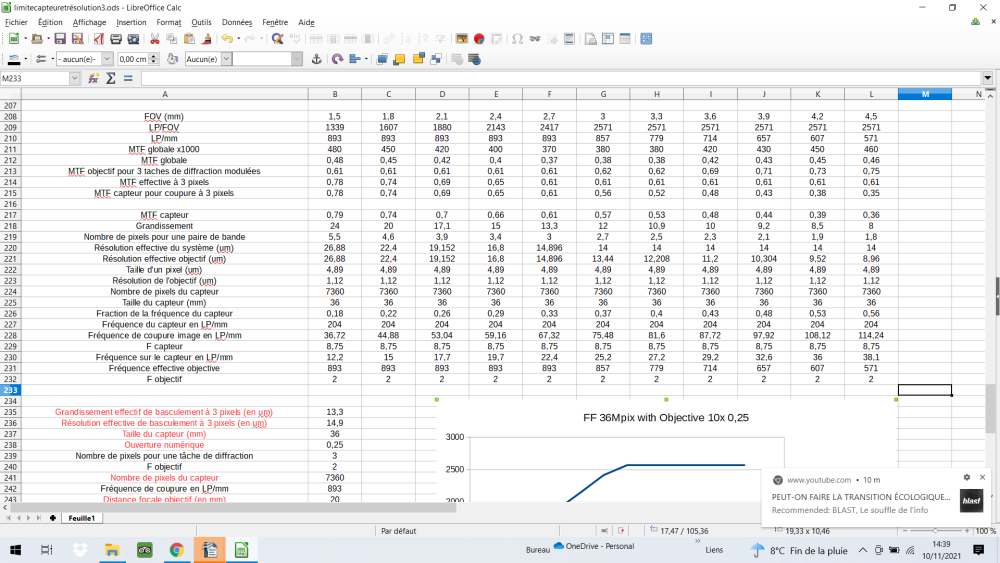Click the zoom slider in status bar
The image size is (1000, 563).
coord(935,531)
